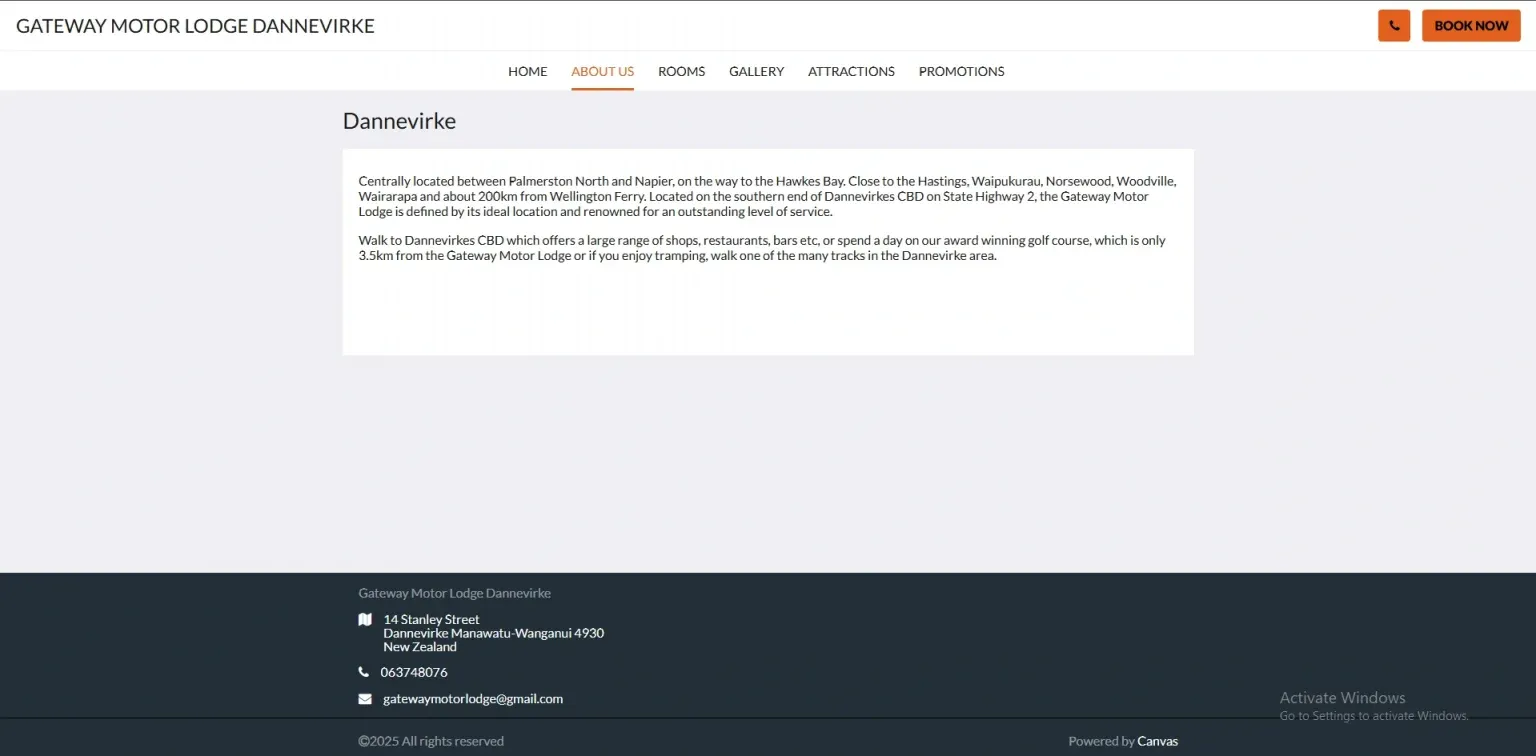The height and width of the screenshot is (756, 1536).
Task: Click the orange phone call icon button
Action: tap(1393, 26)
